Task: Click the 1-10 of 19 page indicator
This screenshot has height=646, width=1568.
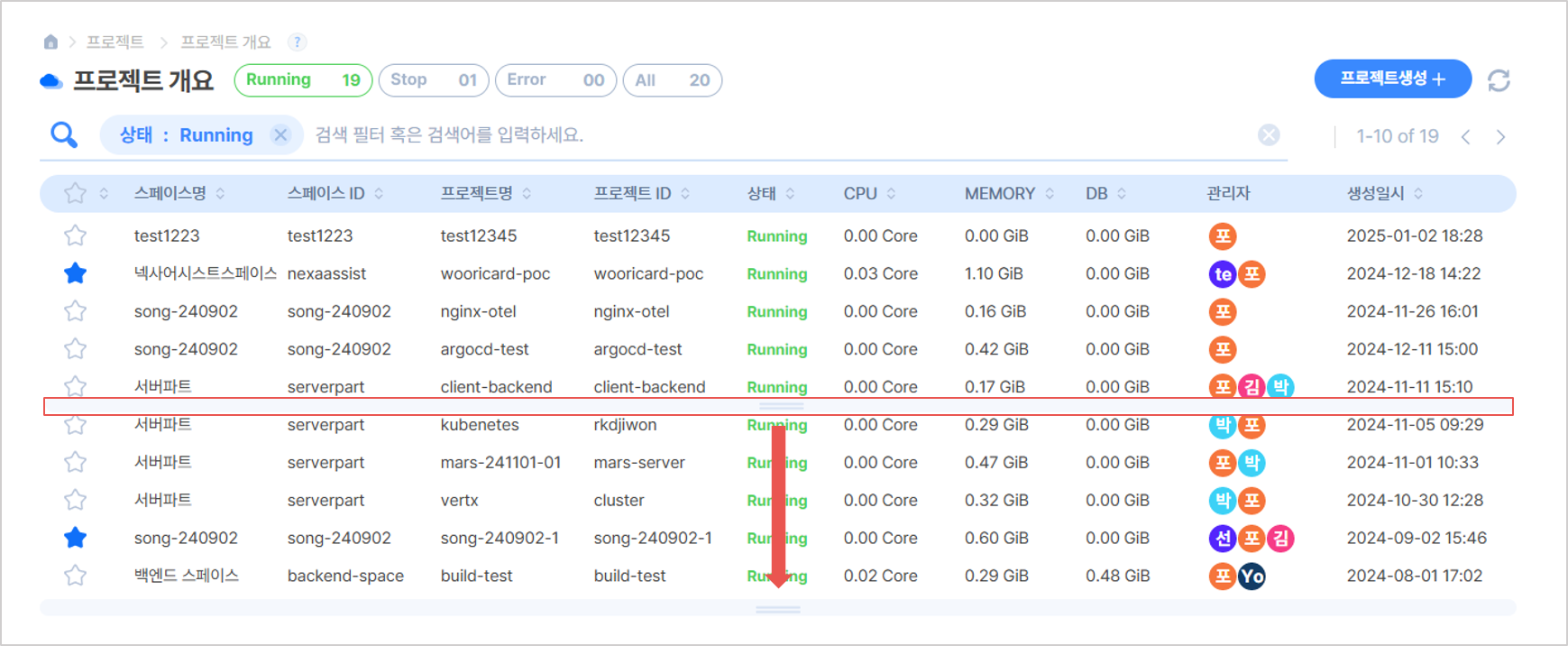Action: coord(1398,136)
